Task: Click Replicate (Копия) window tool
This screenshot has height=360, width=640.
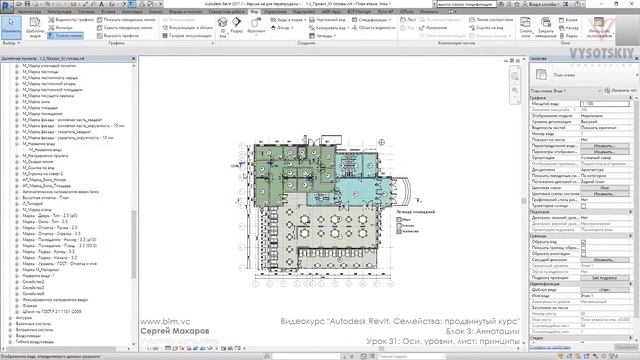Action: tap(568, 20)
